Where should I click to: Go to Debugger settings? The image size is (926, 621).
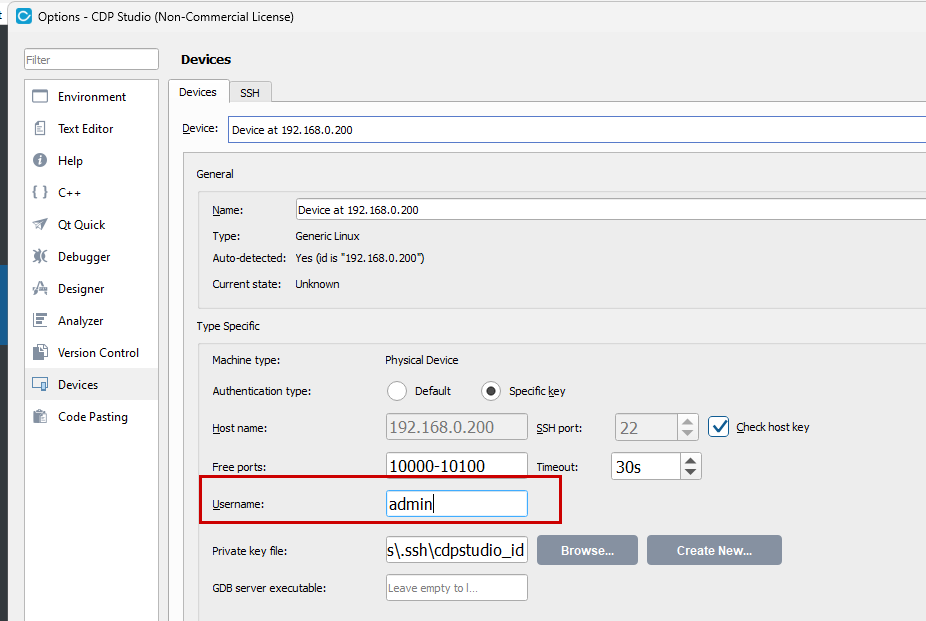pos(92,256)
